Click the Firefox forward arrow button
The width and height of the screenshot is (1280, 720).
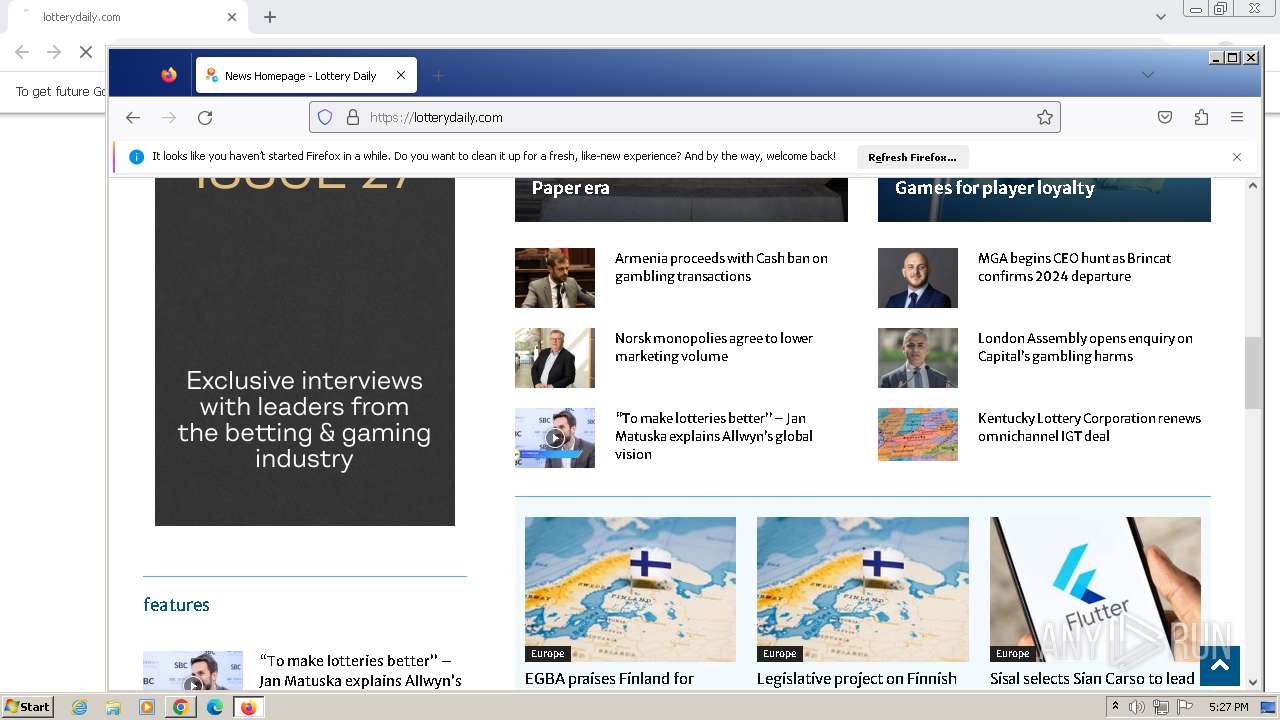(x=169, y=117)
